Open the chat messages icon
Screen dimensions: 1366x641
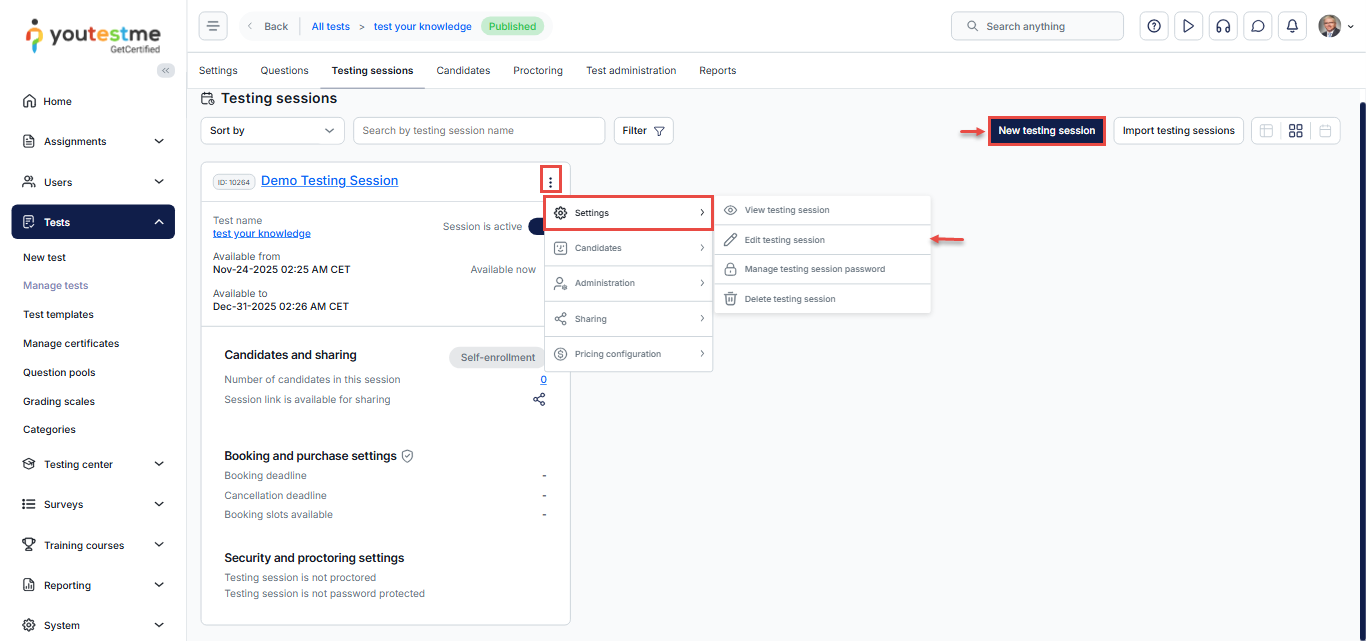point(1258,26)
